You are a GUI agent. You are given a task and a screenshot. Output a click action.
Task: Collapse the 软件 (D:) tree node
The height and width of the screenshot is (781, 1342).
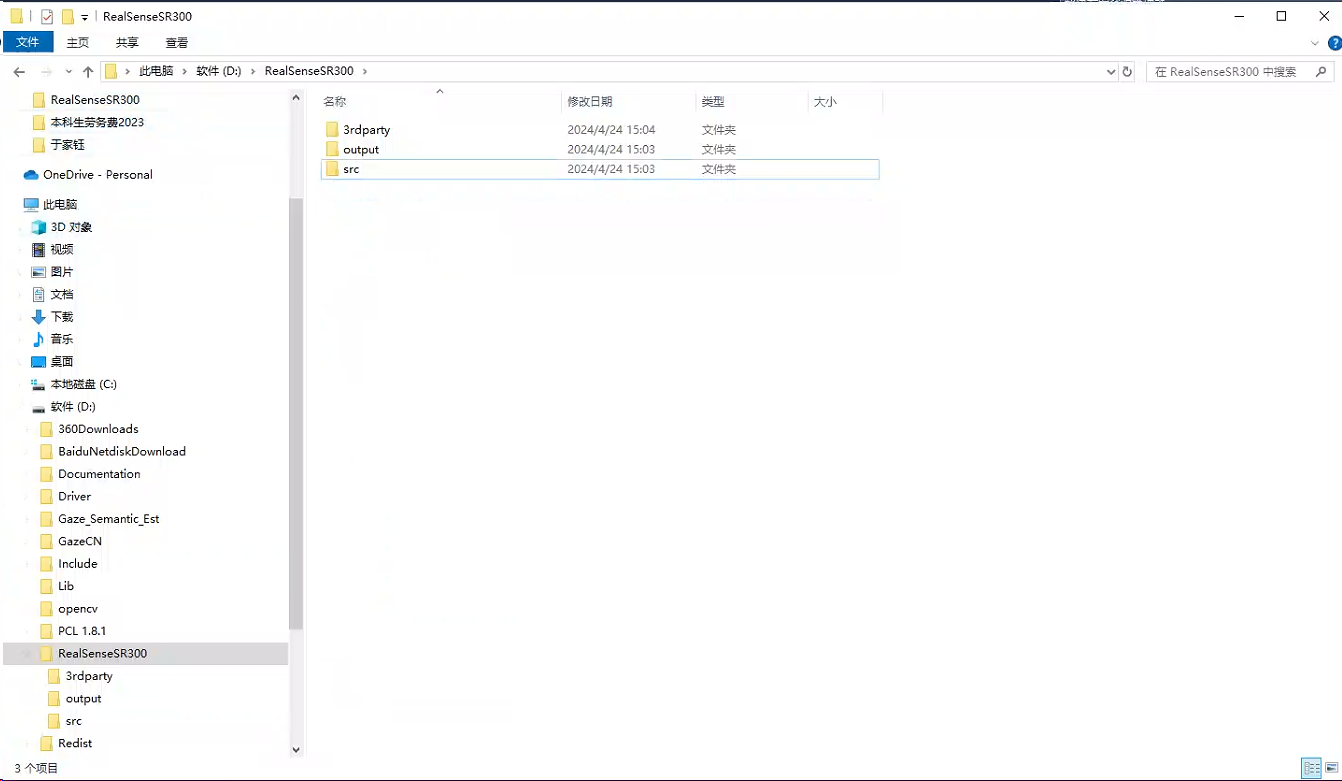pos(20,406)
